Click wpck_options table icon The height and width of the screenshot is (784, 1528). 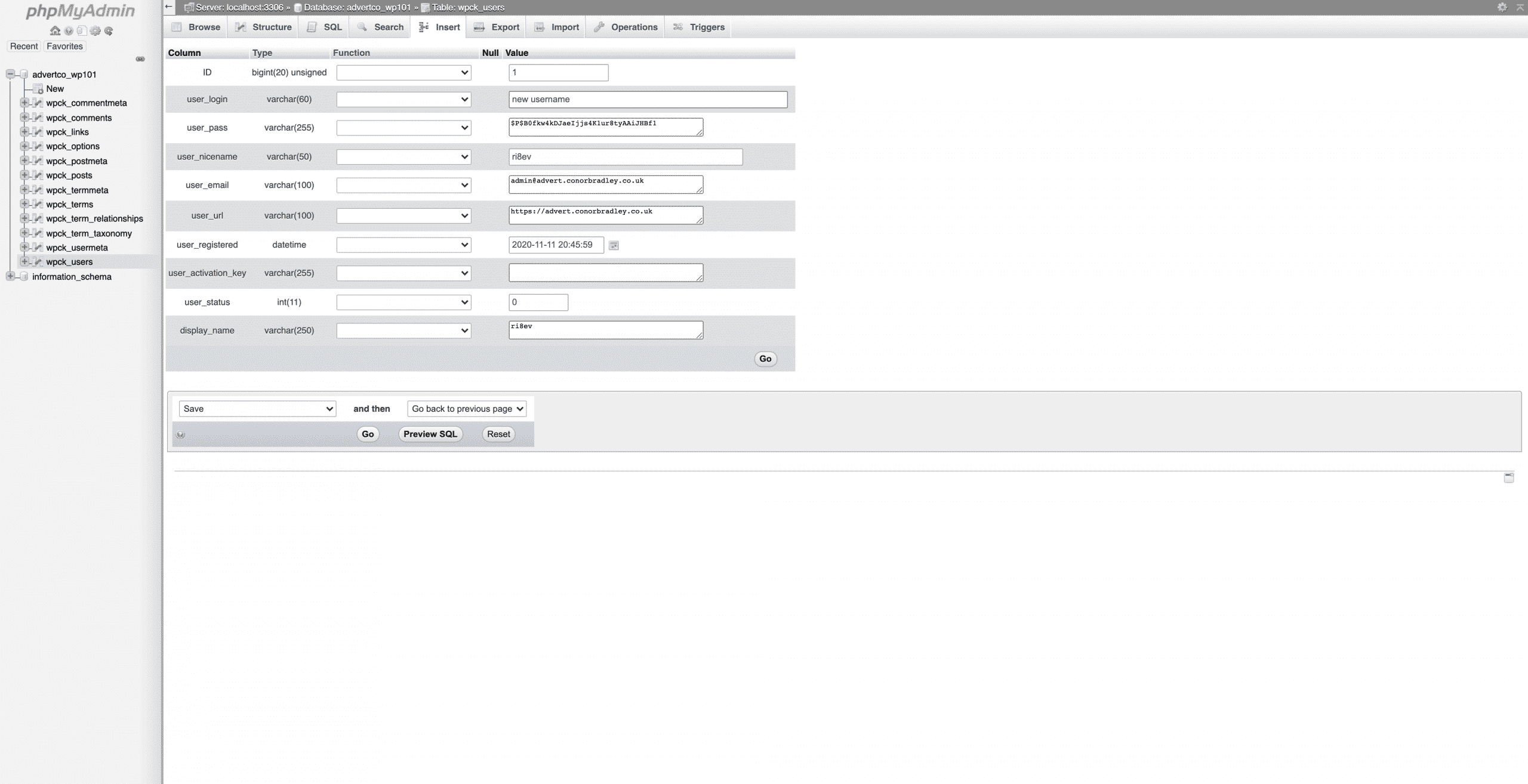coord(38,146)
